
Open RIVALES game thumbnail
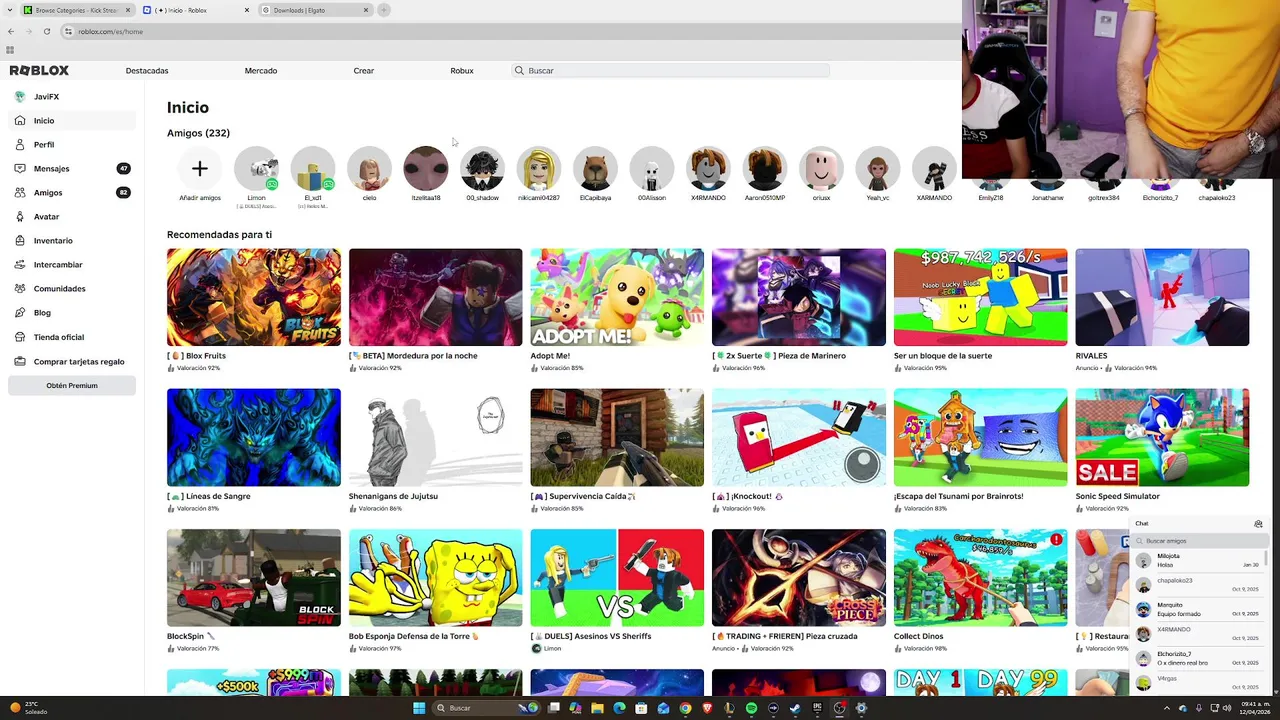tap(1162, 297)
